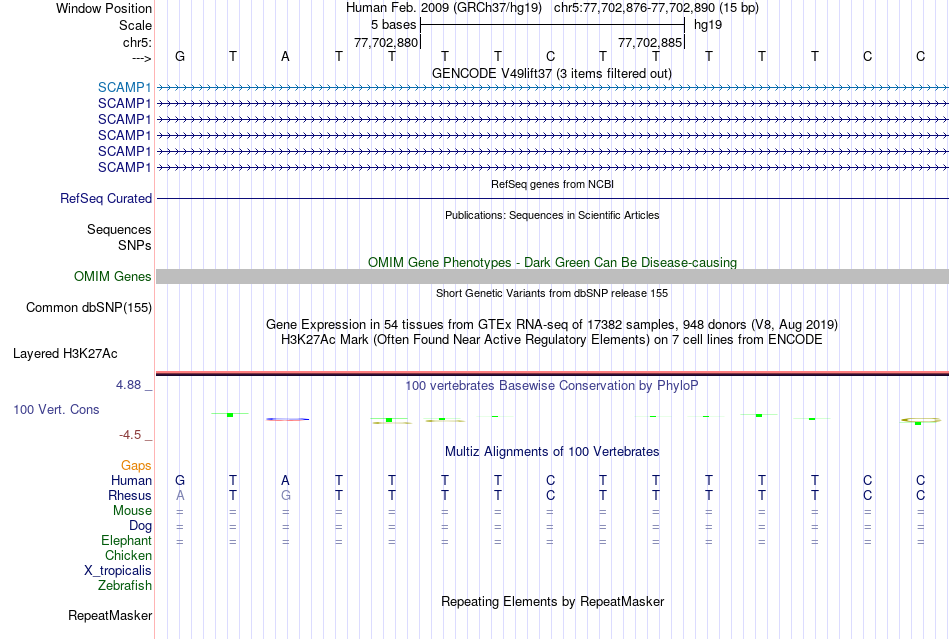
Task: Click the gray OMIM Genes bar
Action: (552, 276)
